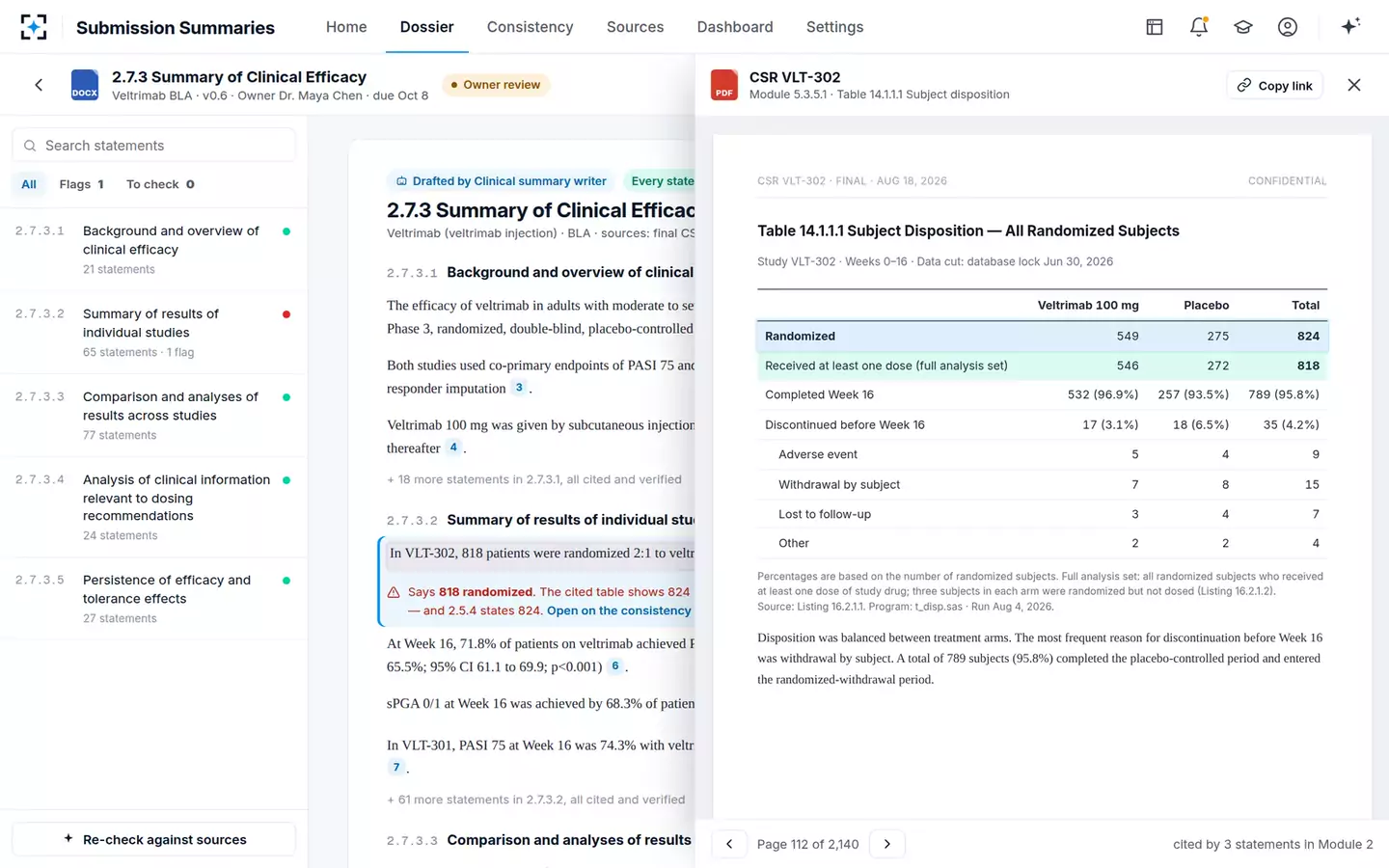The height and width of the screenshot is (868, 1389).
Task: Click 'cited by 3 statements in Module 2'
Action: (x=1273, y=844)
